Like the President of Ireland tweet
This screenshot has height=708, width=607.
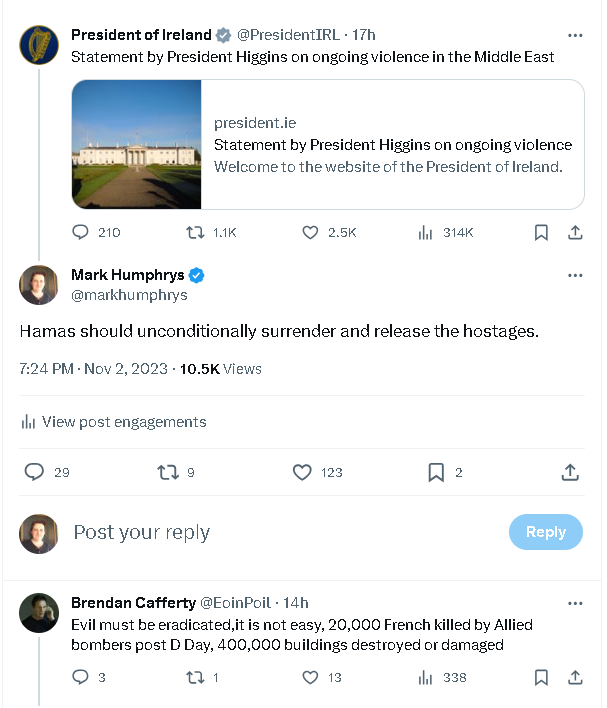click(310, 232)
